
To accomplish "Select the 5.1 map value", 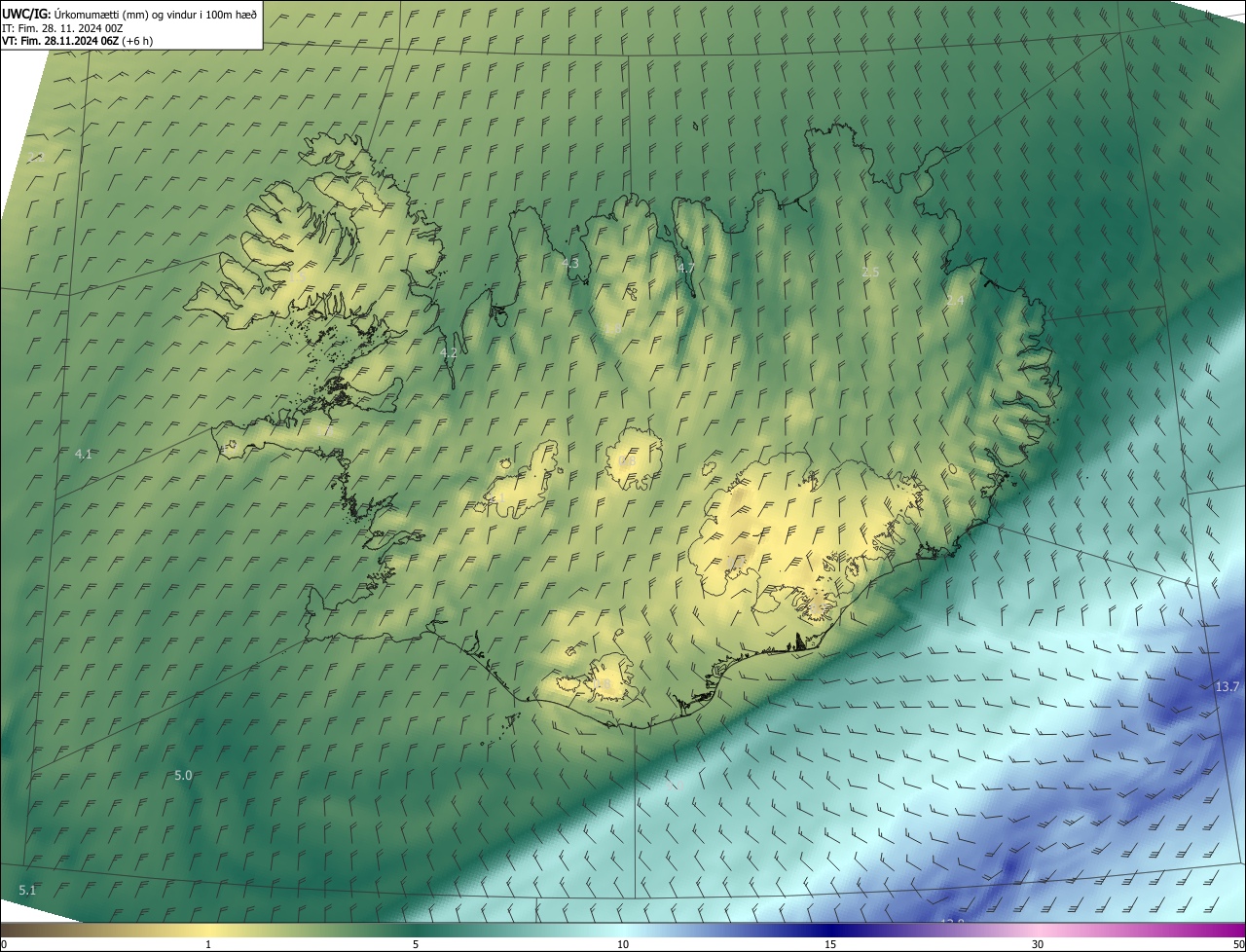I will 27,890.
